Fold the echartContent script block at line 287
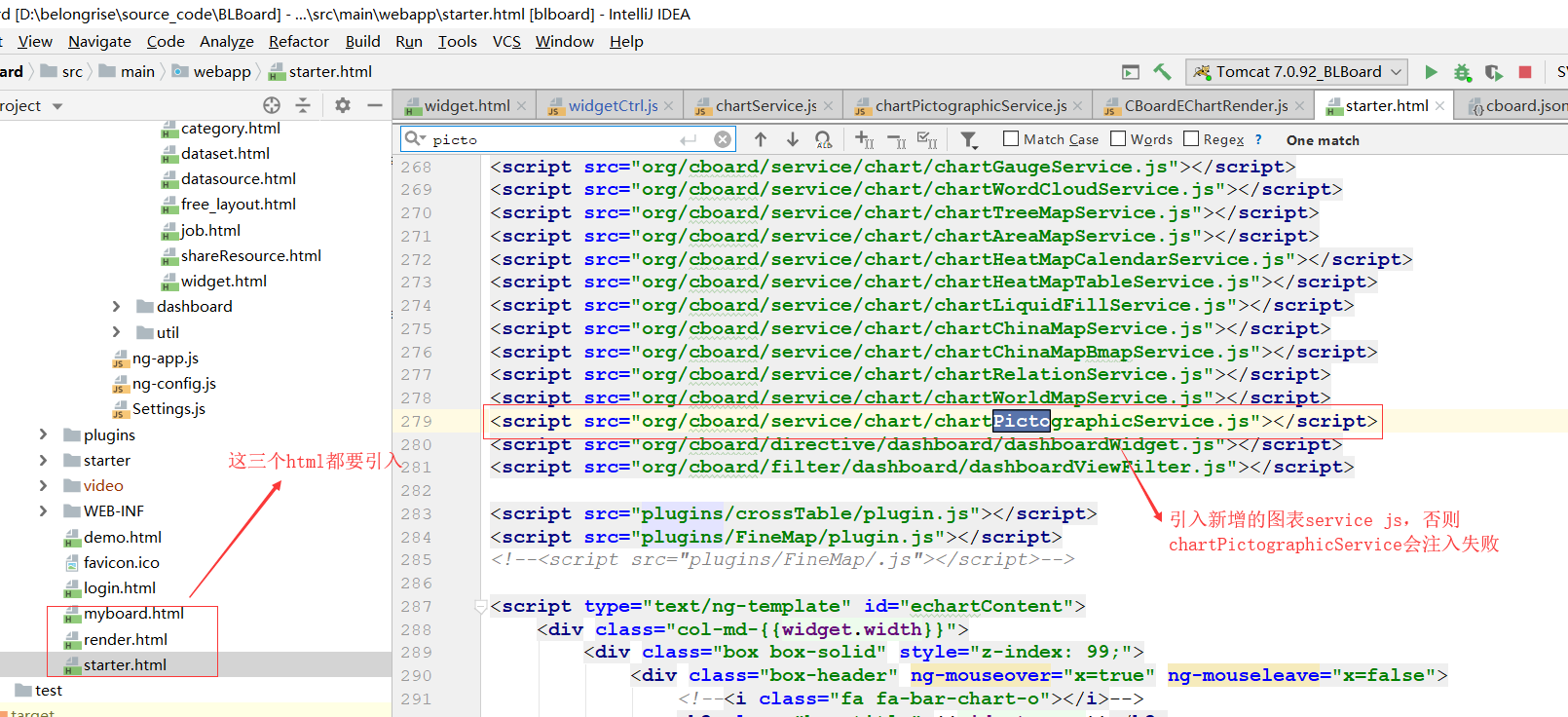Screen dimensions: 1568x717 coord(480,606)
